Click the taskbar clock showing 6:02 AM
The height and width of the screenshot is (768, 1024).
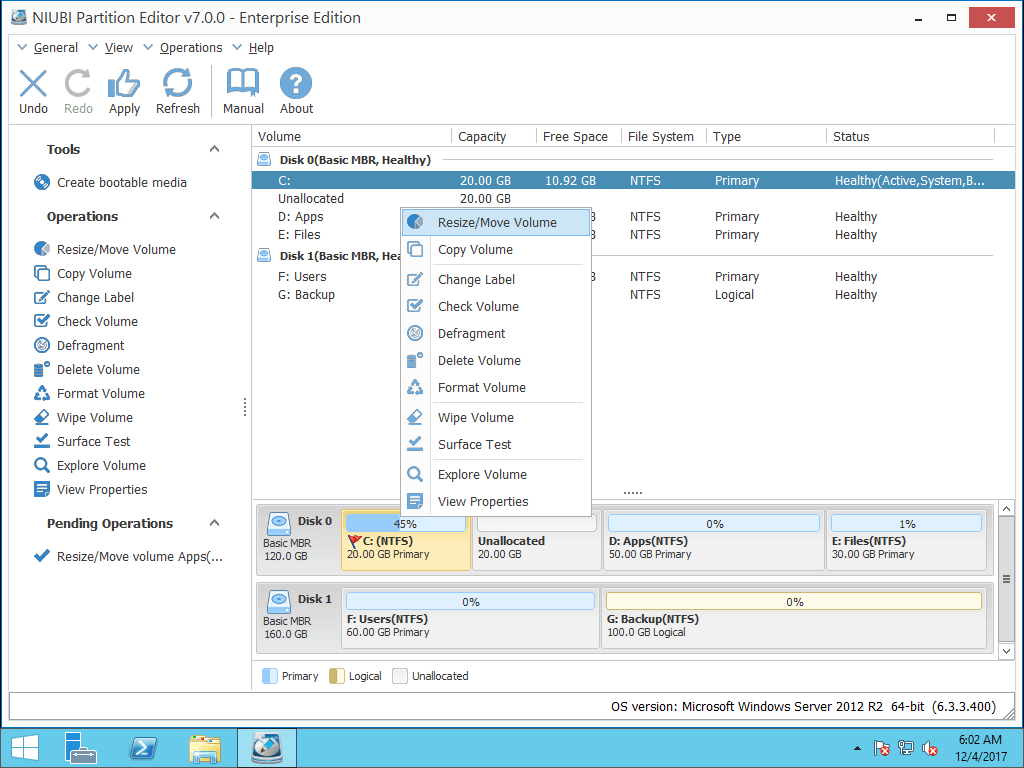pos(980,748)
